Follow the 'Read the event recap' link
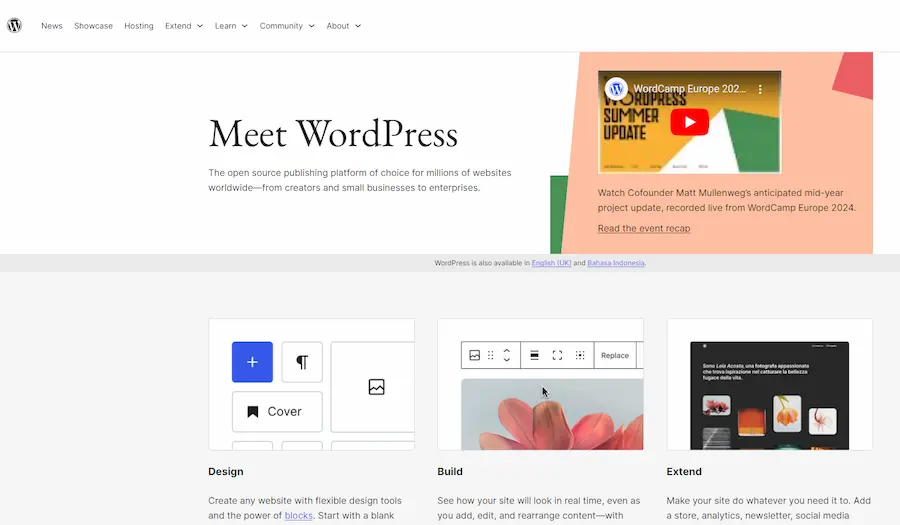Image resolution: width=900 pixels, height=525 pixels. 643,228
